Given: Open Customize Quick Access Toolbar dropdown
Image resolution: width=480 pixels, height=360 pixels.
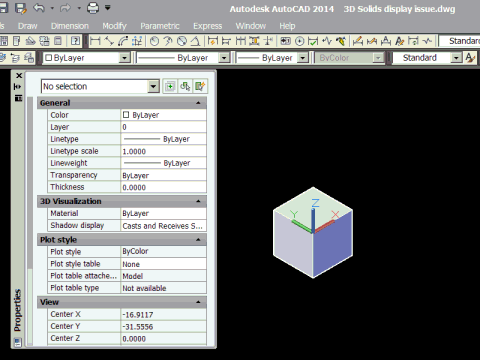Looking at the screenshot, I should [x=107, y=7].
